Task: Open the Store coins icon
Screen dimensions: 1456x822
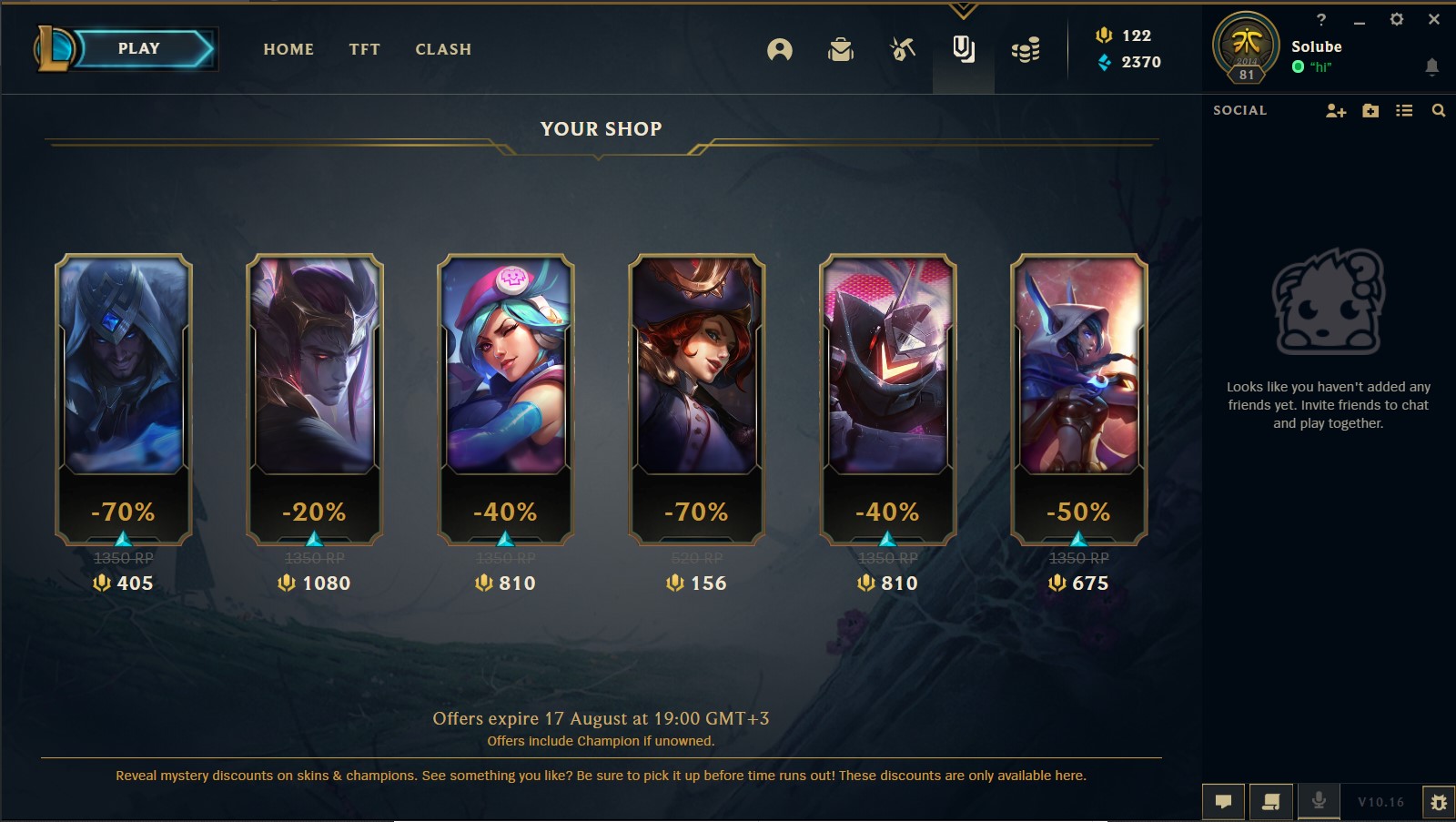Action: [x=1026, y=50]
